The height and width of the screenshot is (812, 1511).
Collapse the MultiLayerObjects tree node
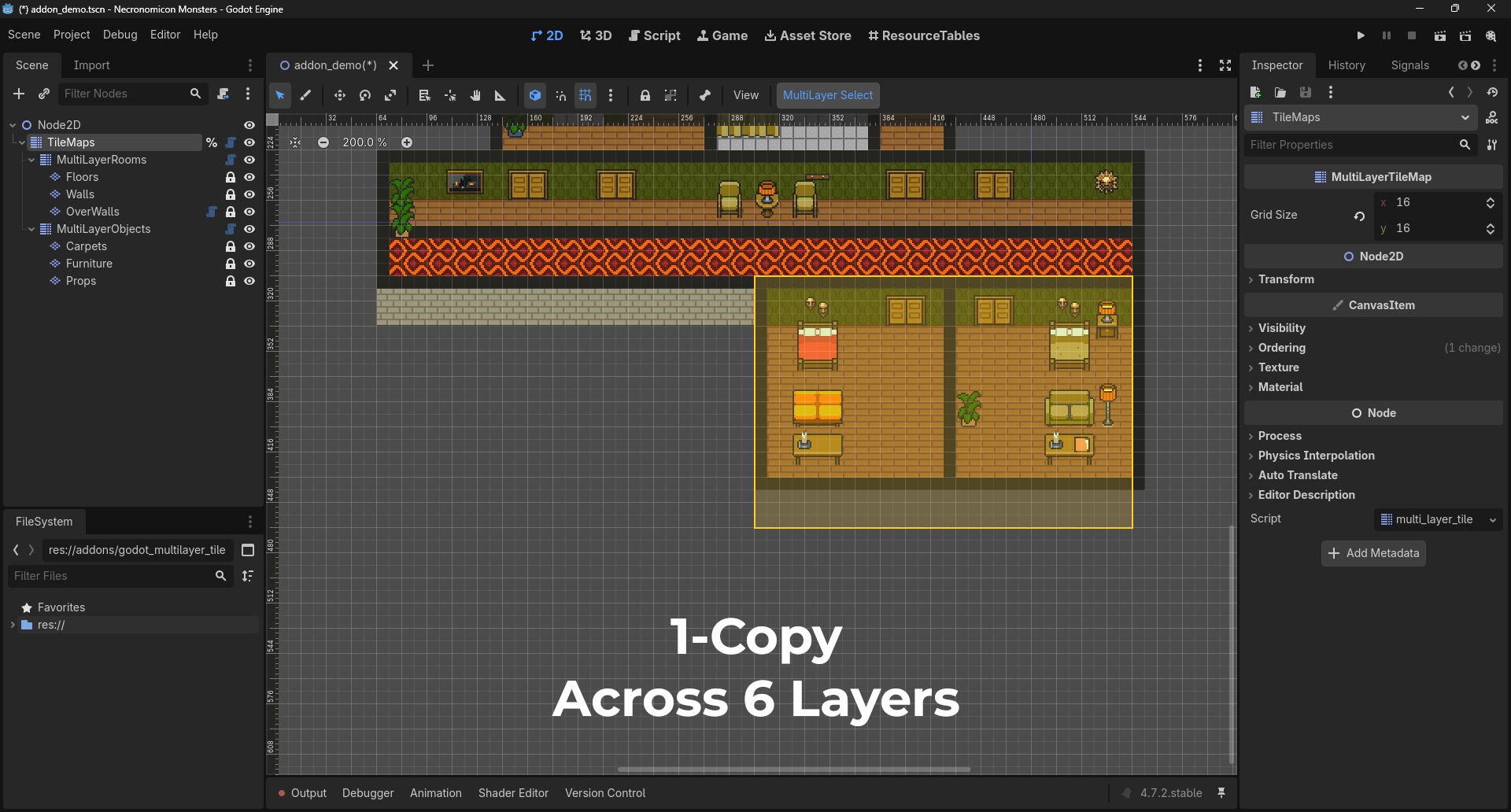click(31, 229)
